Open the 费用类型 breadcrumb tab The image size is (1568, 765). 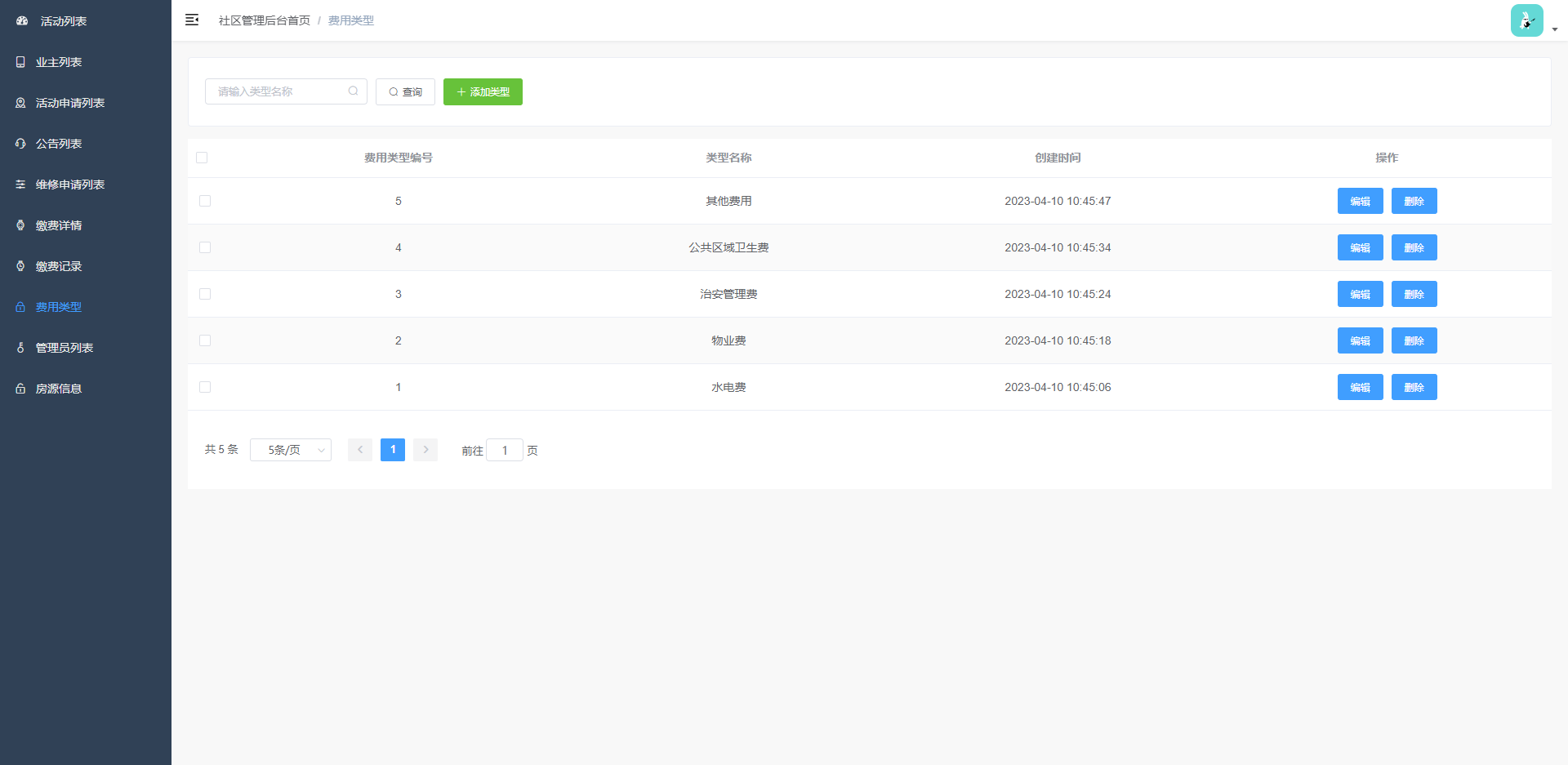pyautogui.click(x=350, y=20)
